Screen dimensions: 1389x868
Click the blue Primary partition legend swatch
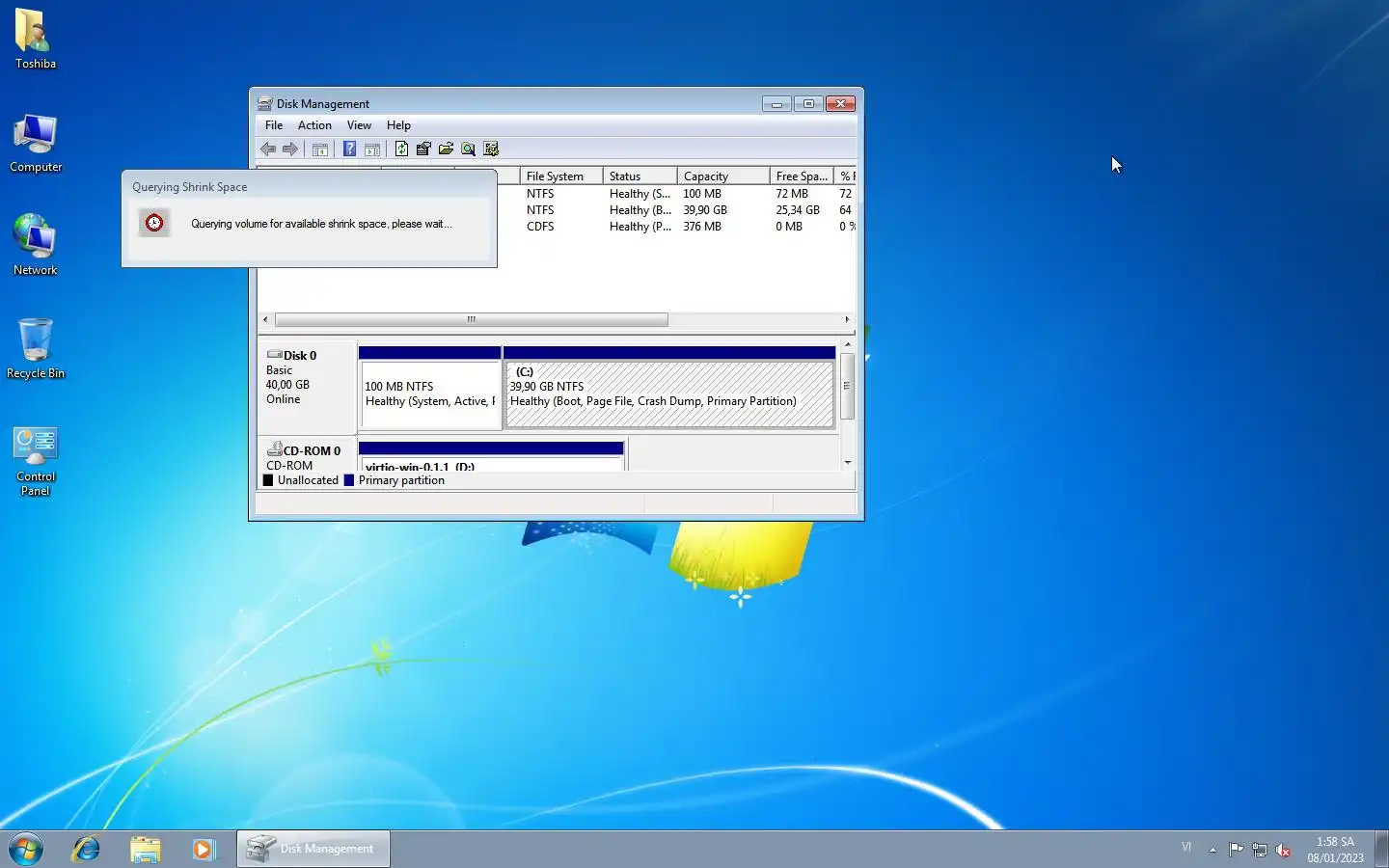tap(349, 480)
